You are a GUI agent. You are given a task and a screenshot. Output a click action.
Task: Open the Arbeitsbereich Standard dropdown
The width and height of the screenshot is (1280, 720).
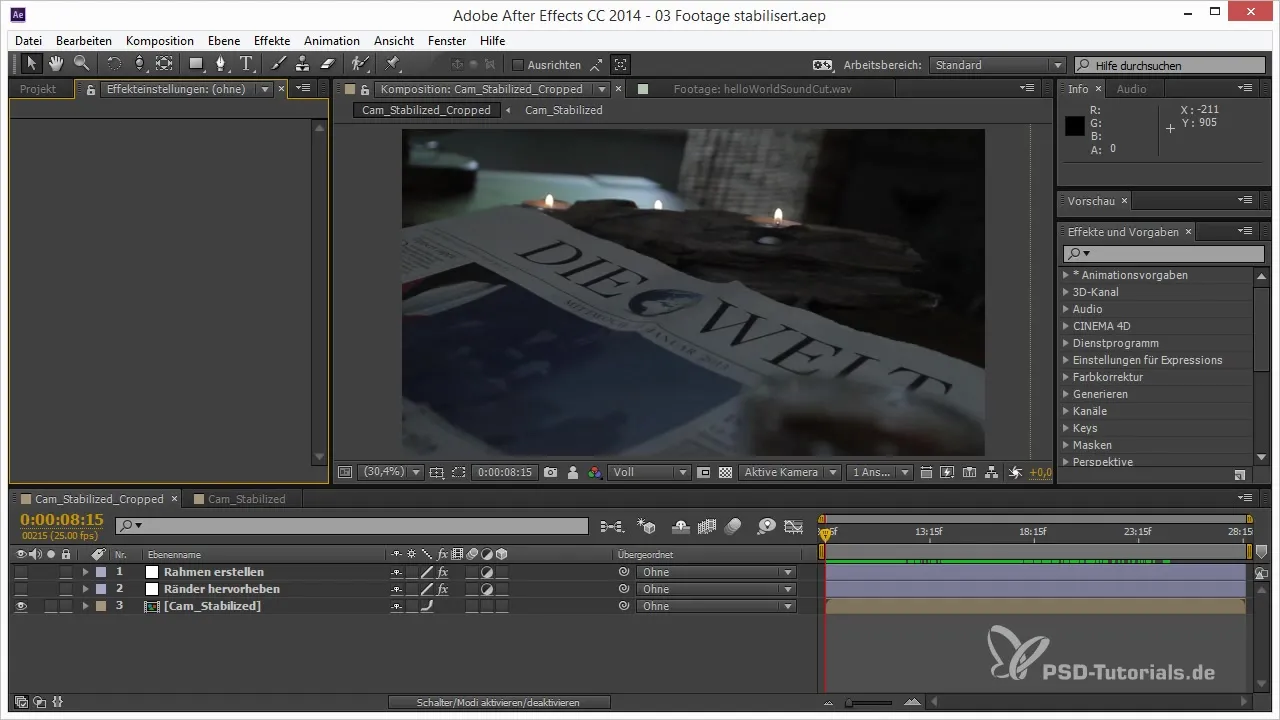click(997, 65)
